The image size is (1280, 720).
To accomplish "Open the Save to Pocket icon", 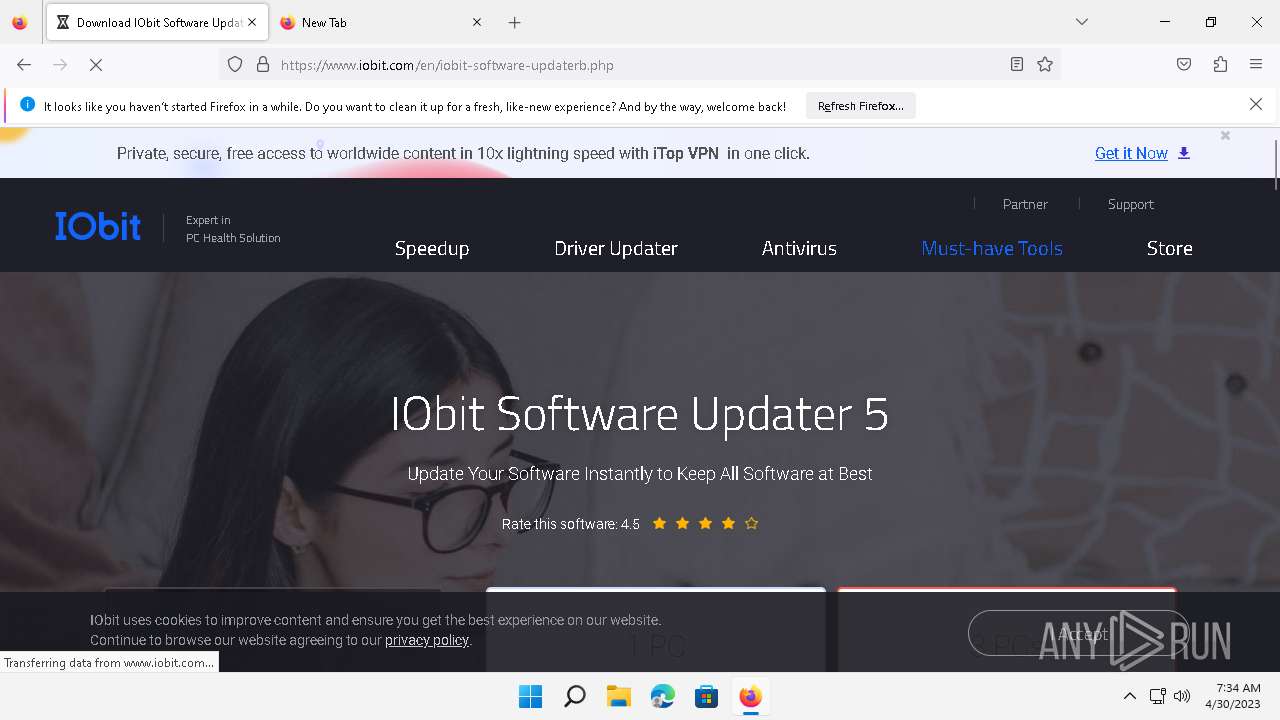I will (x=1184, y=64).
